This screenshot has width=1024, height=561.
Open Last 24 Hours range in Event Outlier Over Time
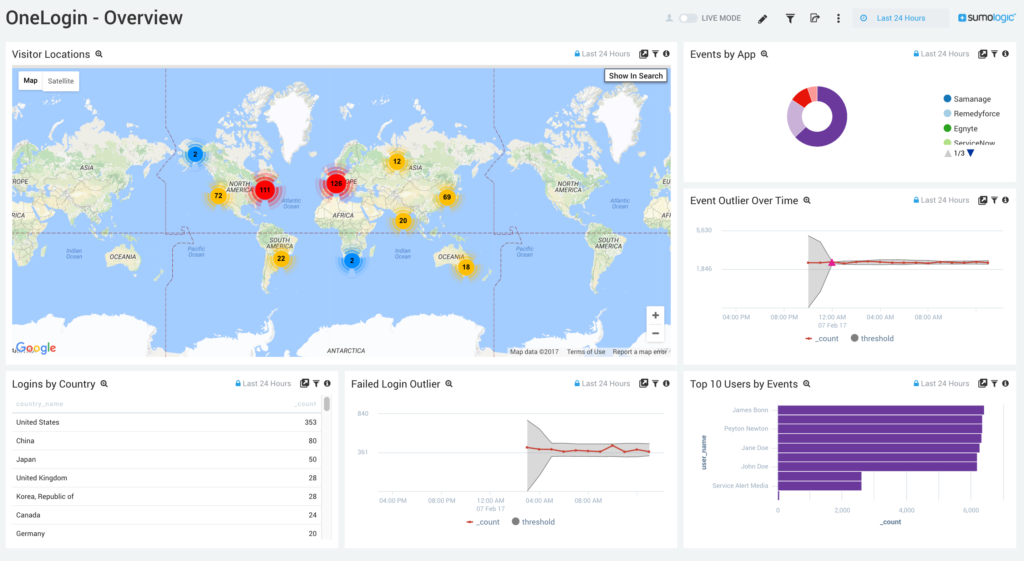click(x=941, y=200)
